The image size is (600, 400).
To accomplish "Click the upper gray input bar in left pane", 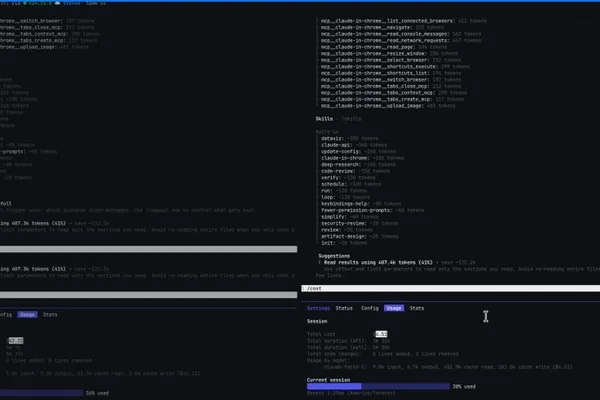I will 148,249.
